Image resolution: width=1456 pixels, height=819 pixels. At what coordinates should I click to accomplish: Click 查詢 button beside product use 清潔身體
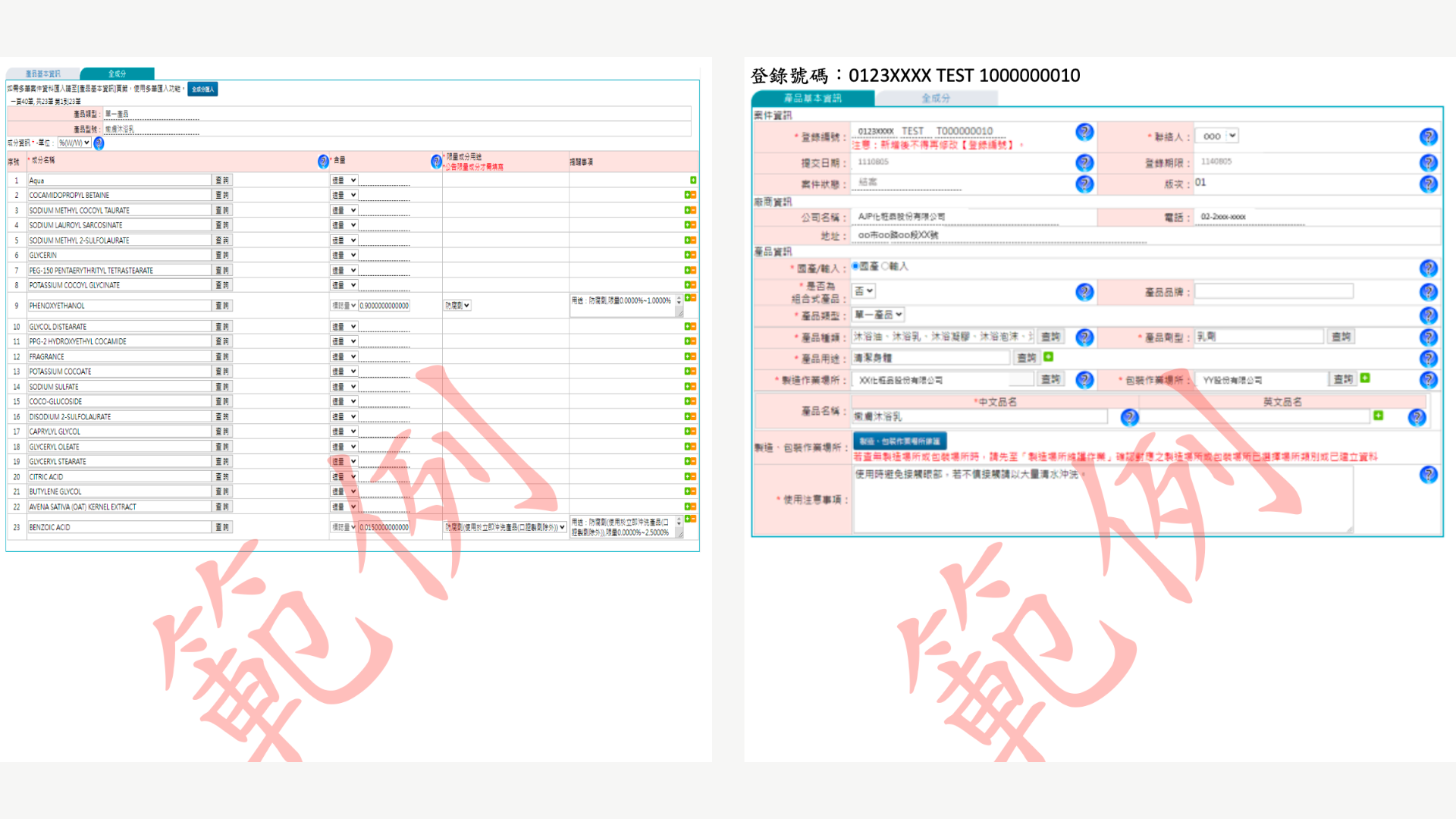(1026, 358)
